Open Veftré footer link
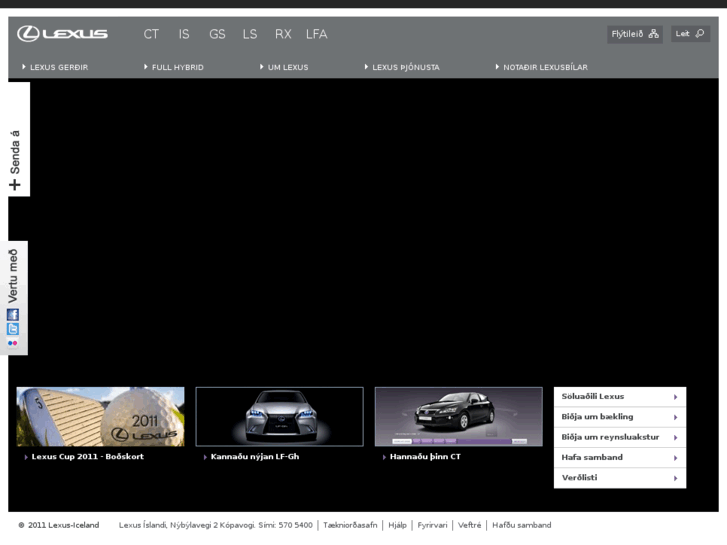This screenshot has height=545, width=727. [469, 525]
